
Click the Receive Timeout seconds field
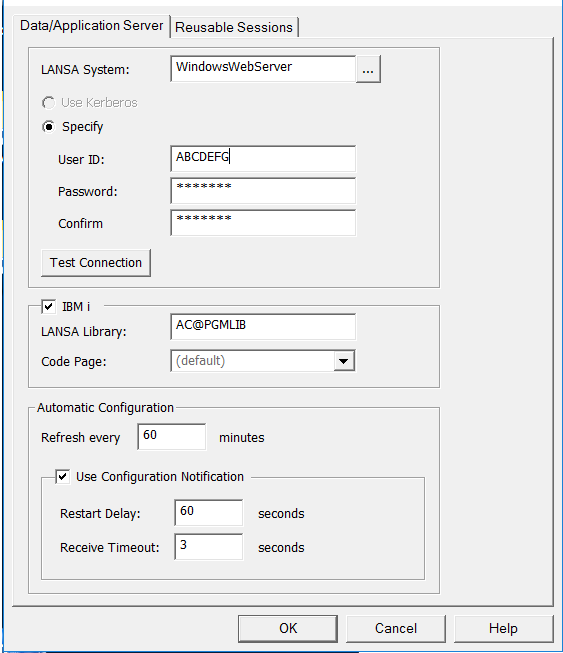pyautogui.click(x=209, y=547)
